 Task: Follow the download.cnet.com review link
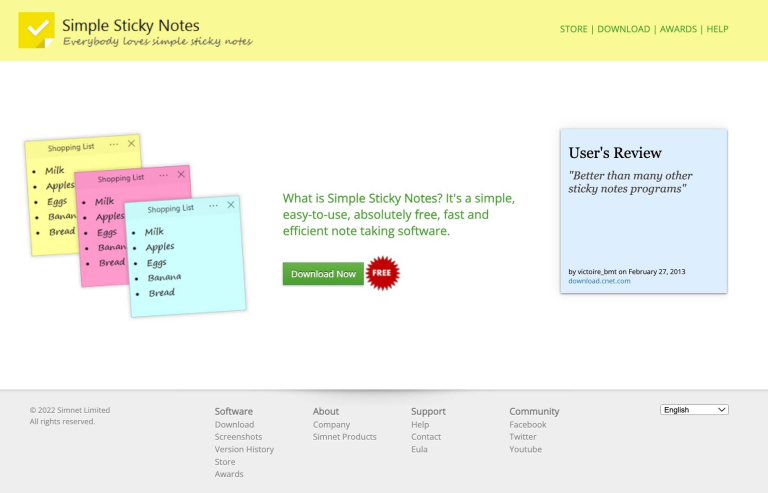pyautogui.click(x=599, y=281)
